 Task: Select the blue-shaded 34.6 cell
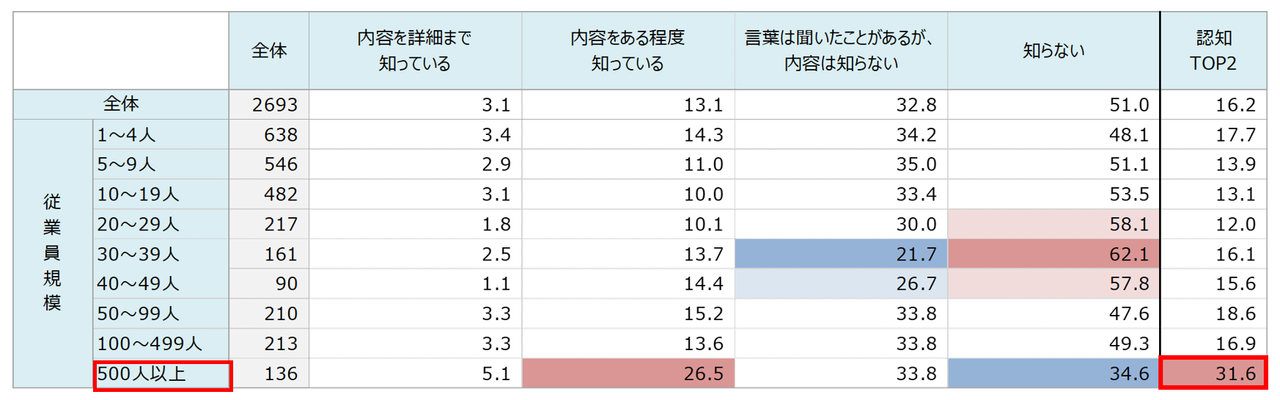[x=1053, y=374]
